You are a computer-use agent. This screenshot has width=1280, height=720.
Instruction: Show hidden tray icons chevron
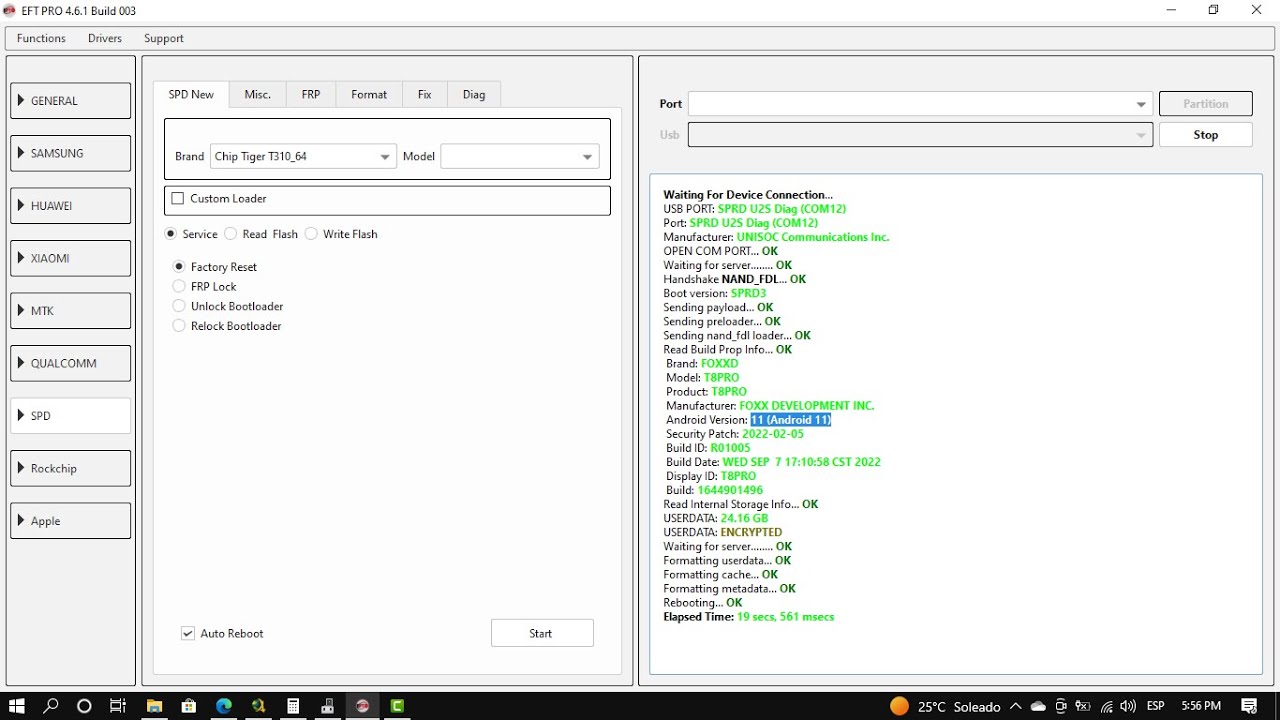tap(1016, 706)
